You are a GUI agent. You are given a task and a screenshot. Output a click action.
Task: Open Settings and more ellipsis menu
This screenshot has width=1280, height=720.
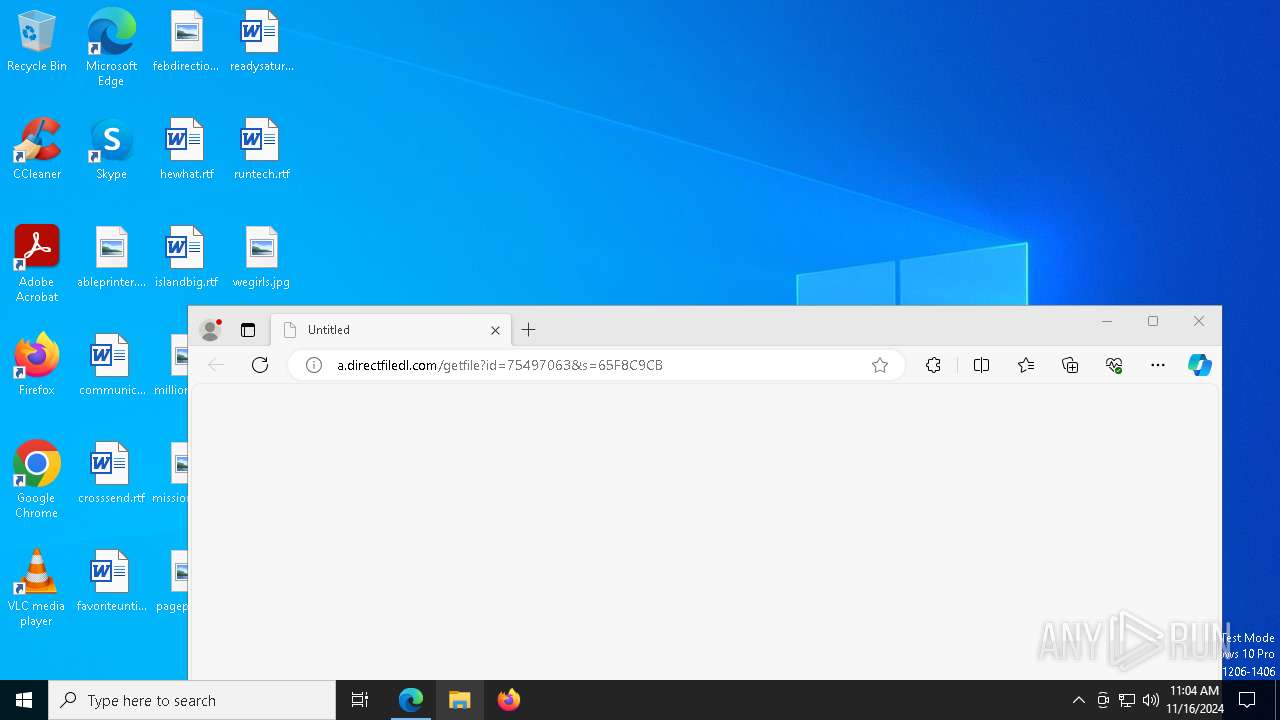1158,365
